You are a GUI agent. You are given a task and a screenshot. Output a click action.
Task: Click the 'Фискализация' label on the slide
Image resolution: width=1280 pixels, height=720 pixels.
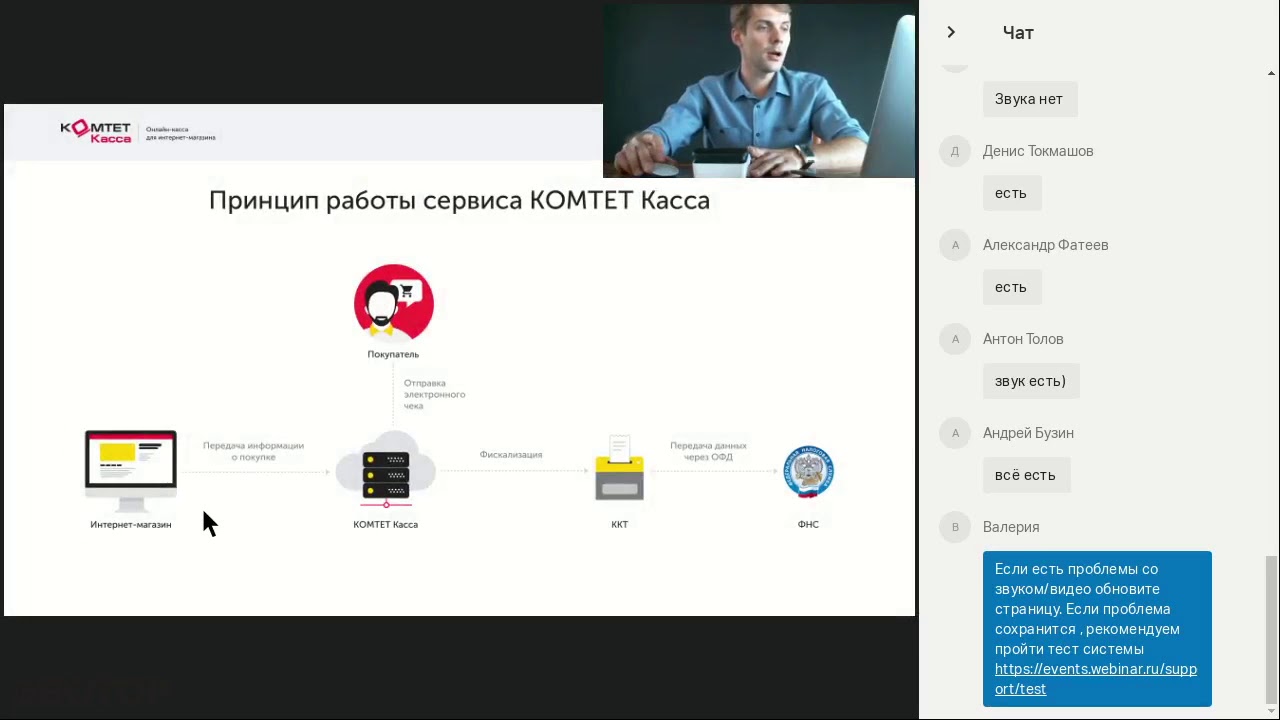coord(511,455)
